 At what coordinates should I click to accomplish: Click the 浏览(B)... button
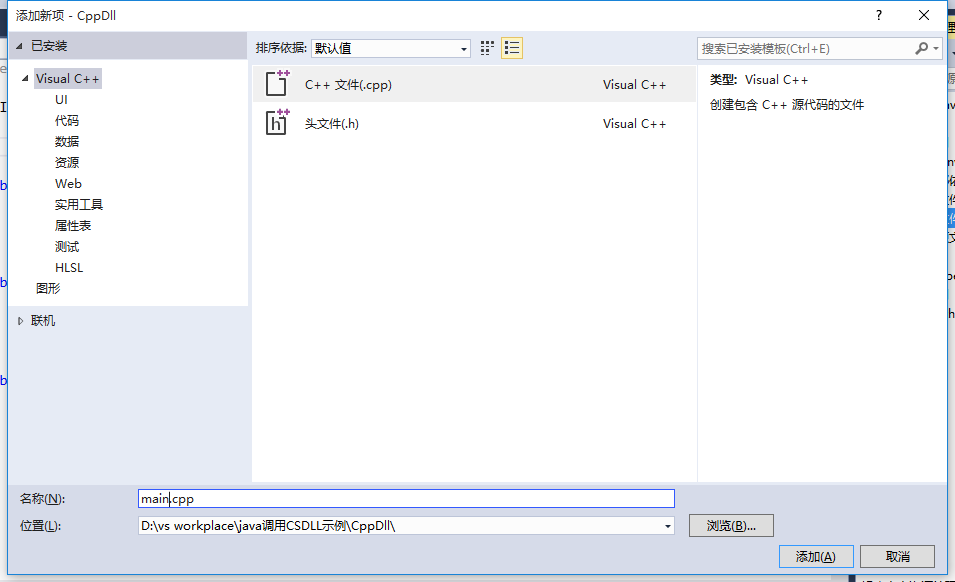(x=731, y=525)
